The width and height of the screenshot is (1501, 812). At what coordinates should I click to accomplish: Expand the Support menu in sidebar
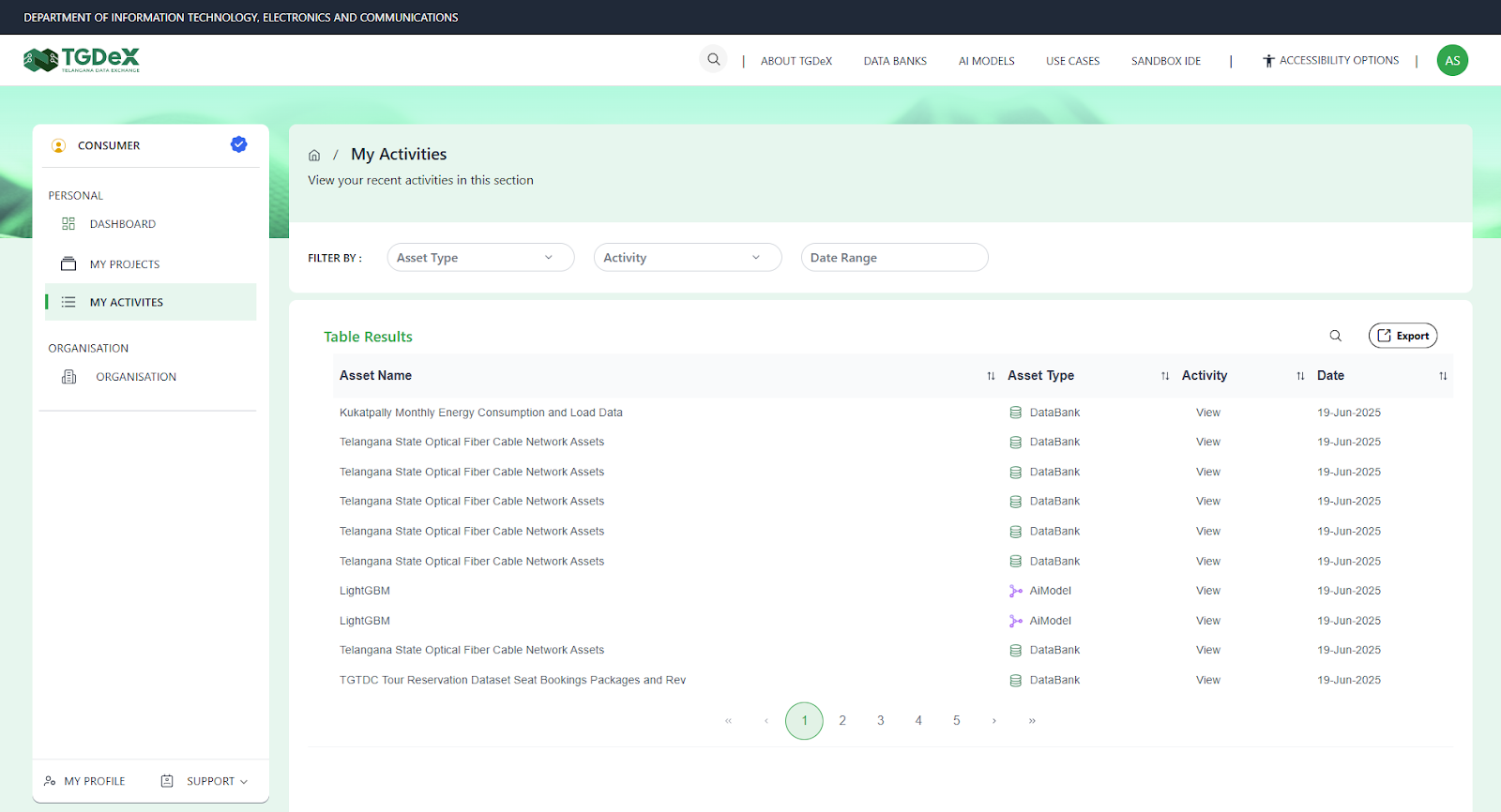pos(216,781)
